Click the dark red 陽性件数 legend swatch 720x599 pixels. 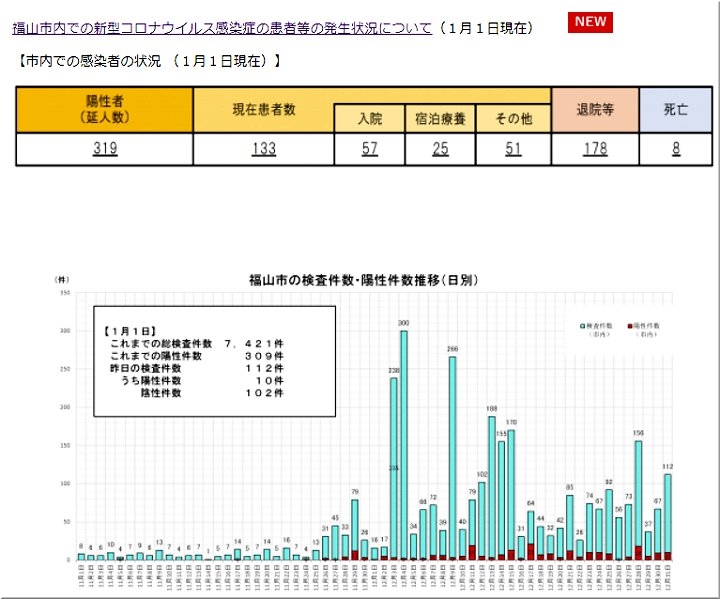(630, 326)
